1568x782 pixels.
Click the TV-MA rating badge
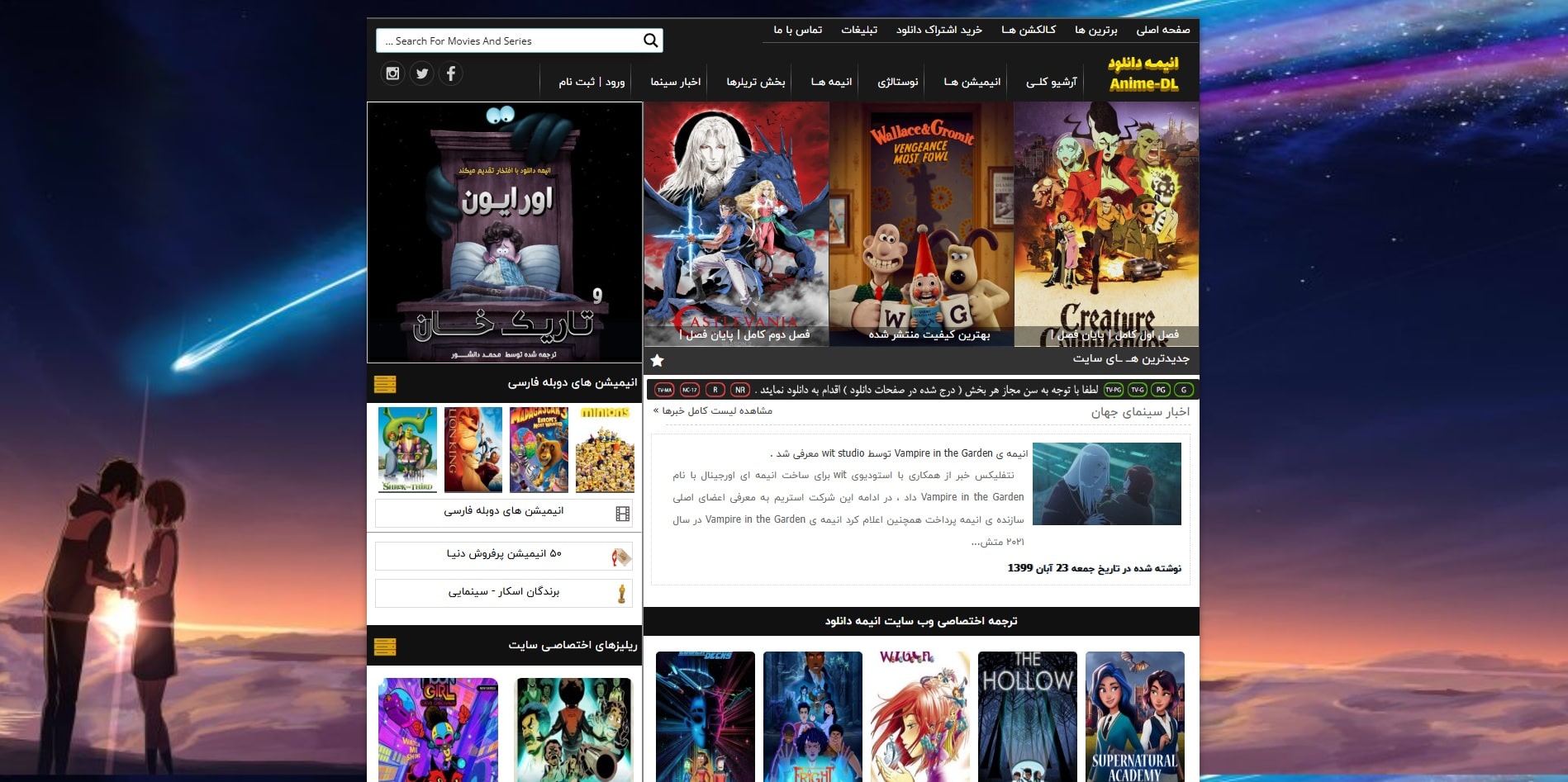[x=664, y=390]
